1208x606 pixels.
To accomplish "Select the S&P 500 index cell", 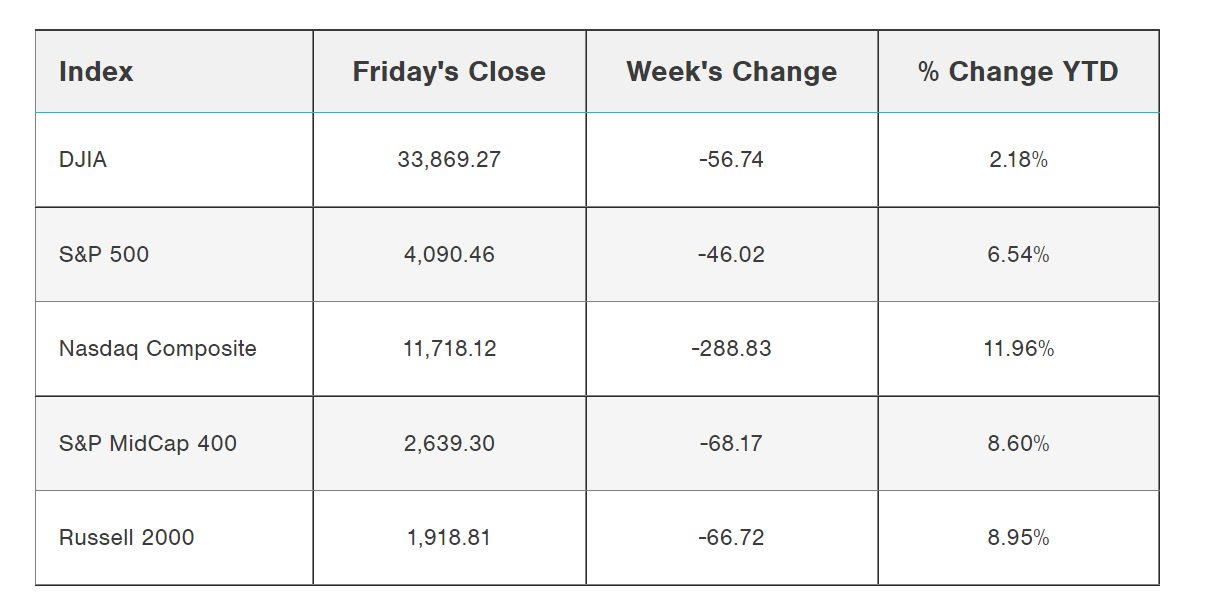I will 104,254.
